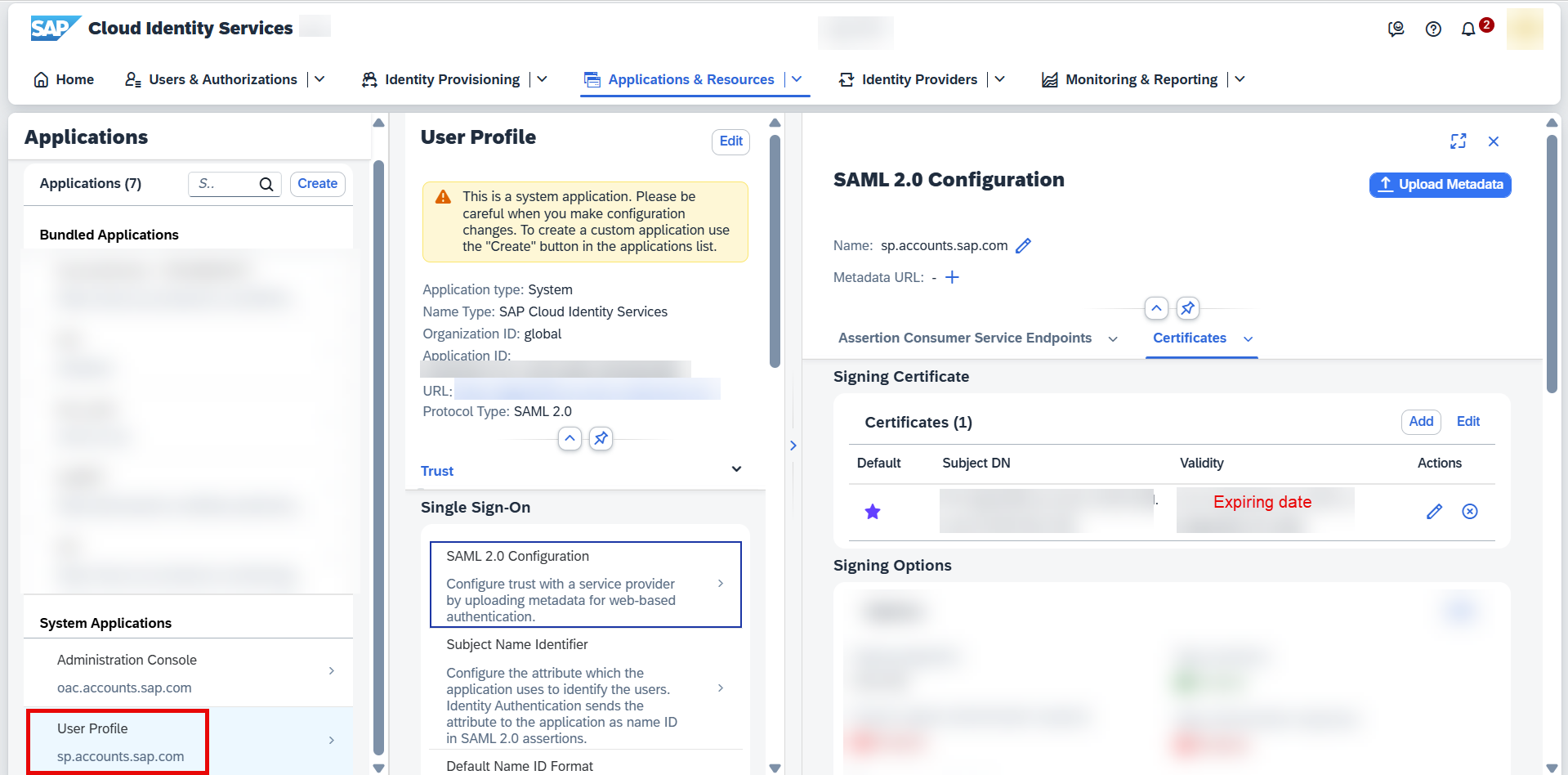
Task: Click the SAML 2.0 Configuration chevron
Action: (x=721, y=583)
